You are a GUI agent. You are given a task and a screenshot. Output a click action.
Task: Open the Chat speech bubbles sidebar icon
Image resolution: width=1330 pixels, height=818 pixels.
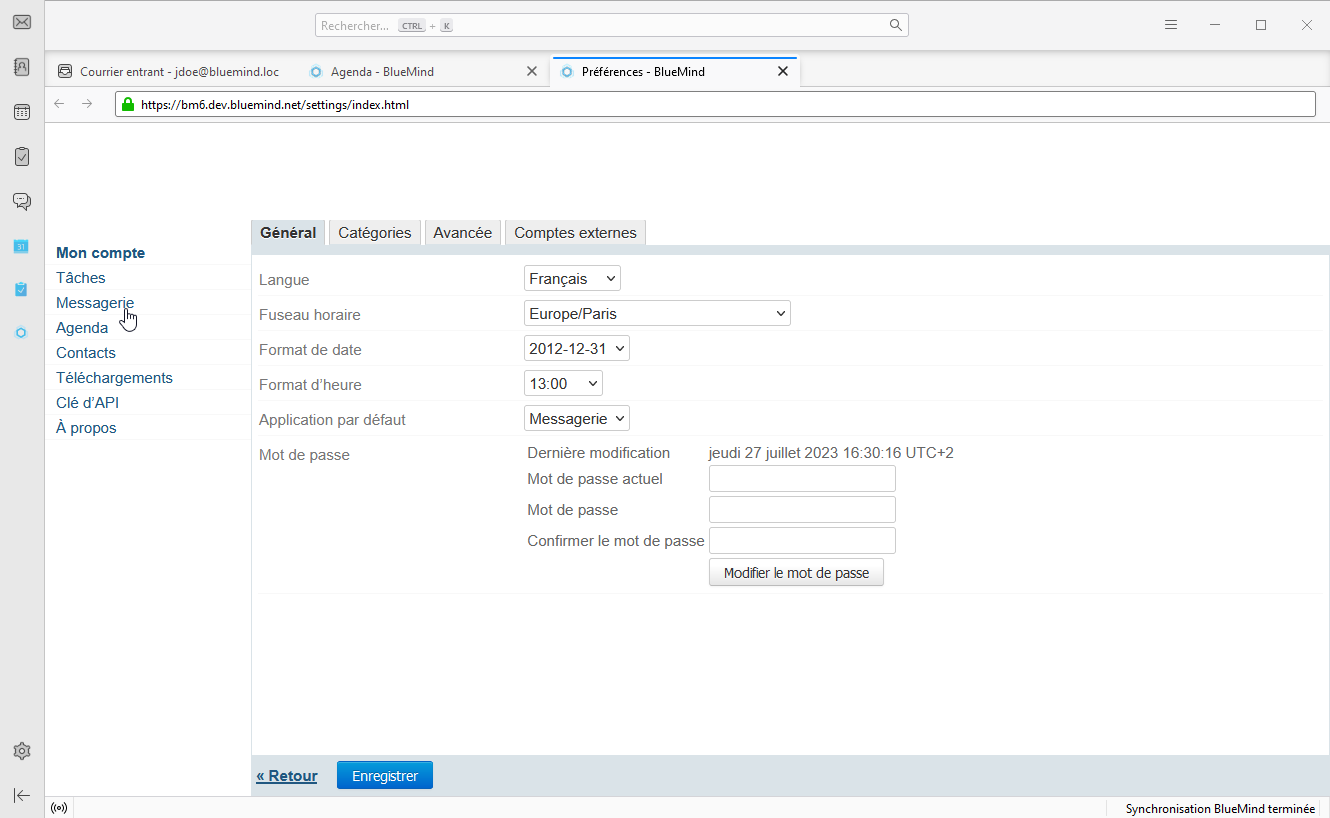[x=21, y=201]
